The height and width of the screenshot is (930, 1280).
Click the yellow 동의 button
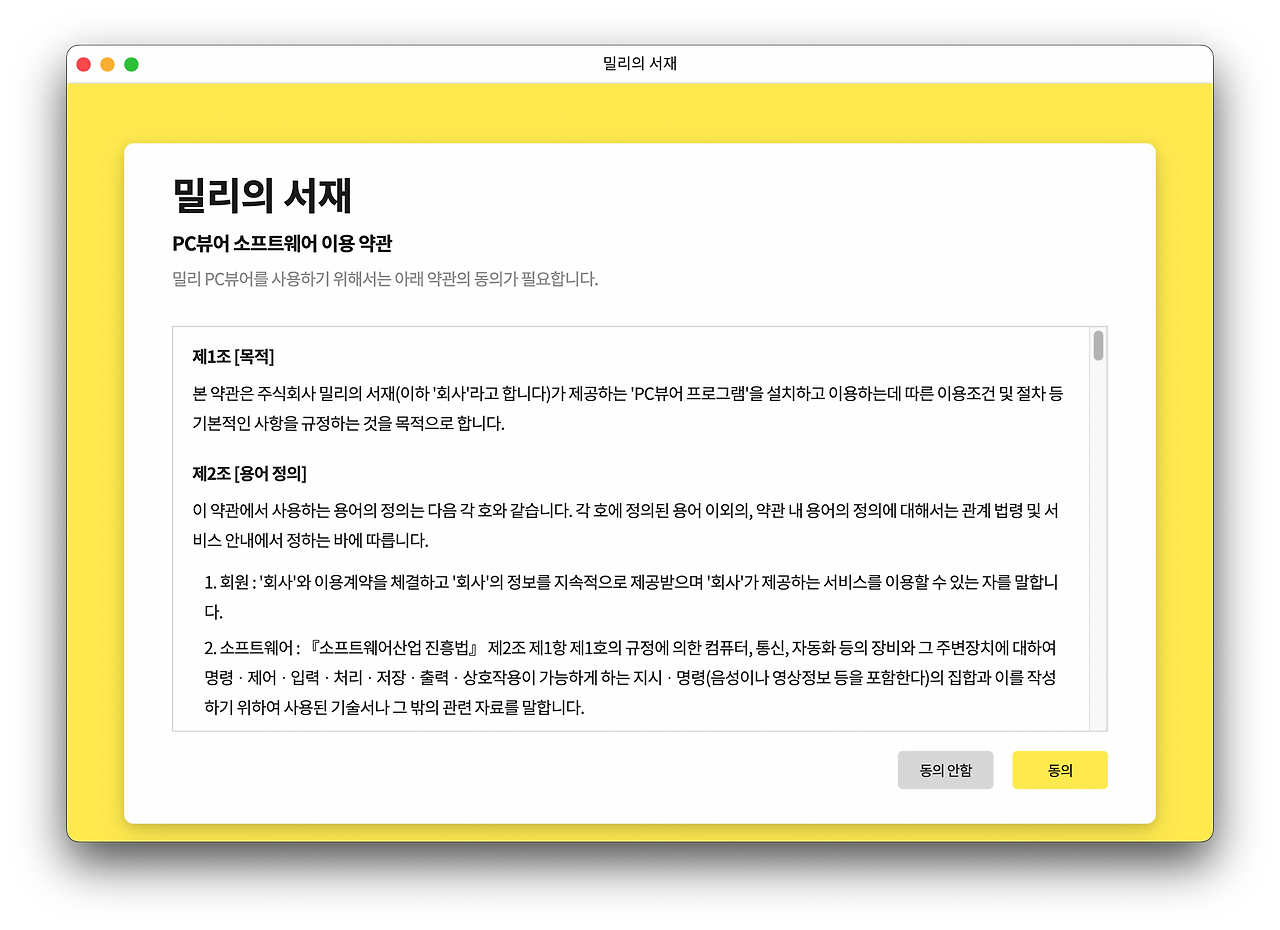[x=1060, y=770]
